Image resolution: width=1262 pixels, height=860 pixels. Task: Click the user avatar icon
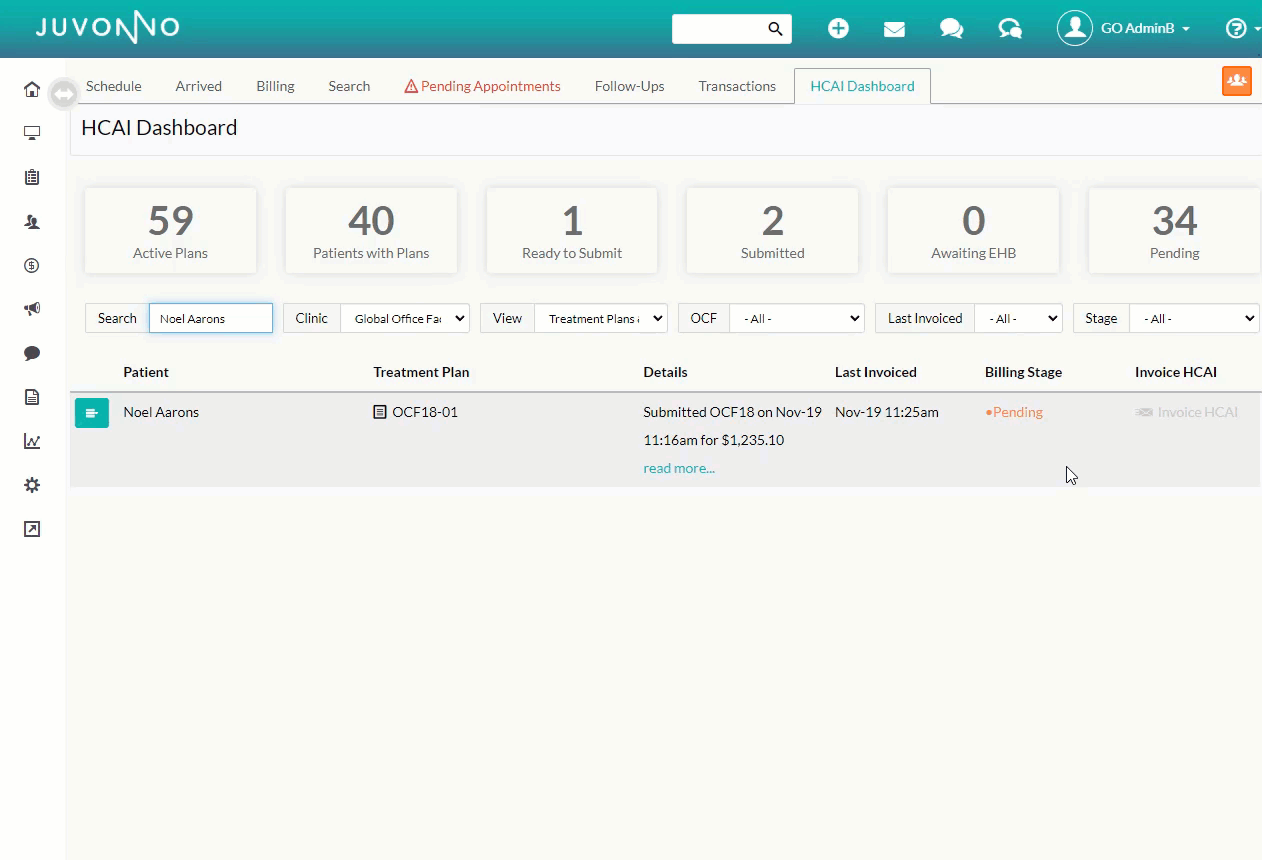[x=1075, y=29]
